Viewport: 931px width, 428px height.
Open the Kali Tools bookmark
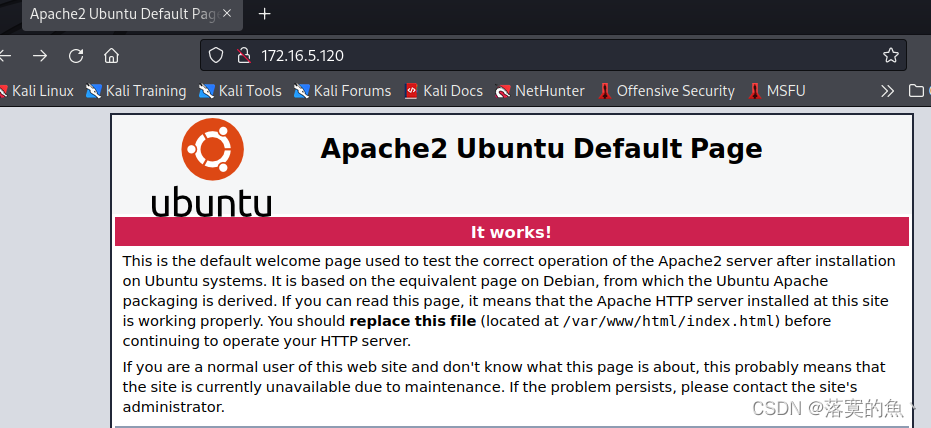point(240,91)
